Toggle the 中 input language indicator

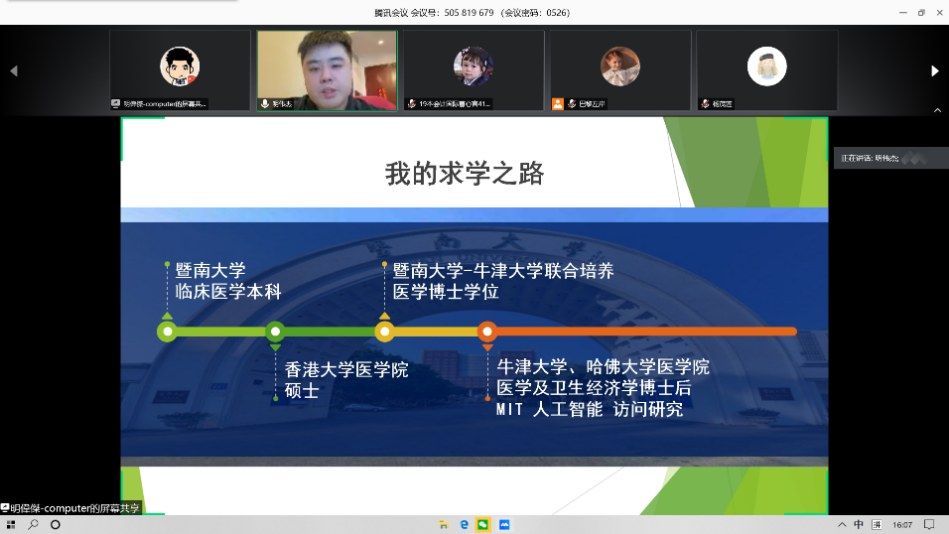pos(858,524)
